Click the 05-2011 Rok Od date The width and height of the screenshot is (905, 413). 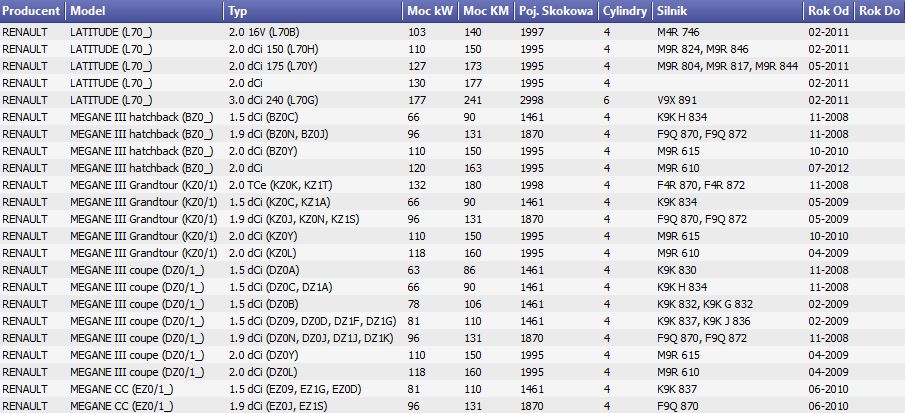[828, 66]
